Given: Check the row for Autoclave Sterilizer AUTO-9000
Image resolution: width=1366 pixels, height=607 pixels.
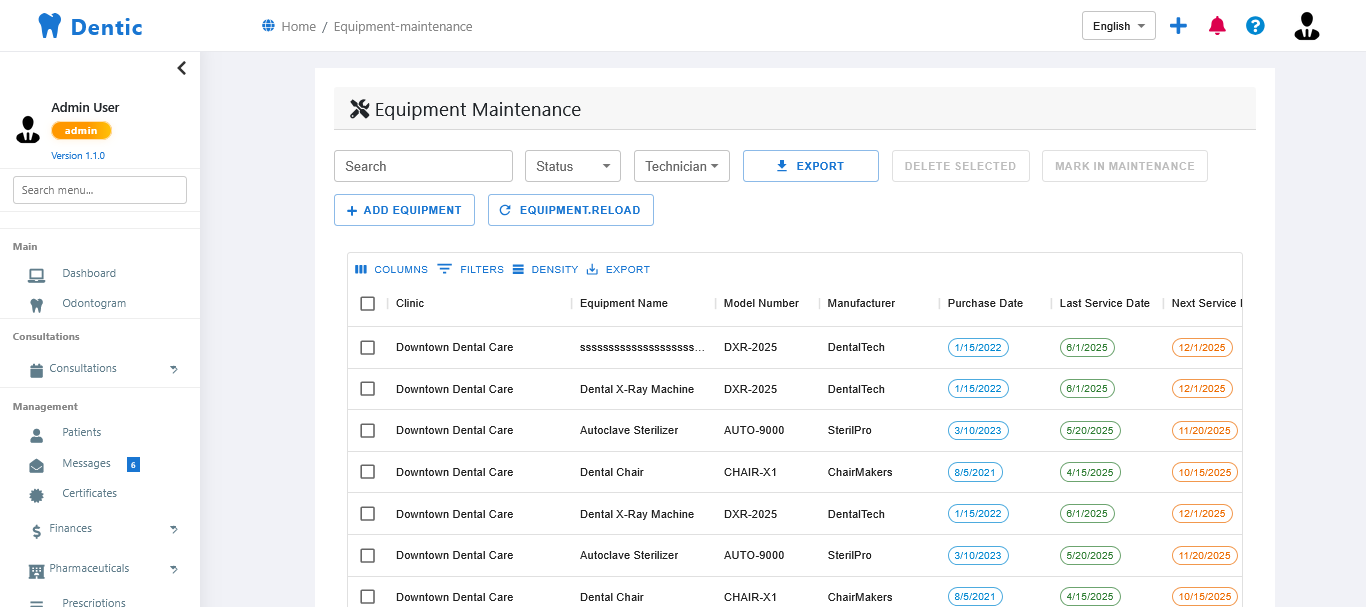Looking at the screenshot, I should 367,430.
